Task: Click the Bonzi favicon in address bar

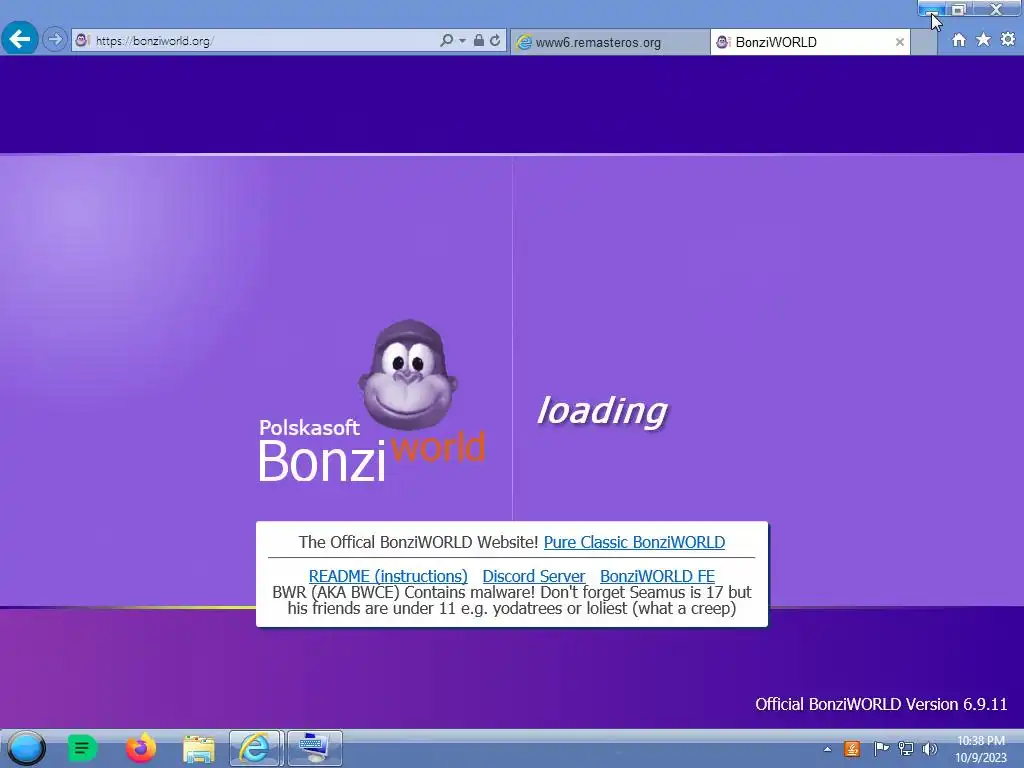Action: click(x=82, y=40)
